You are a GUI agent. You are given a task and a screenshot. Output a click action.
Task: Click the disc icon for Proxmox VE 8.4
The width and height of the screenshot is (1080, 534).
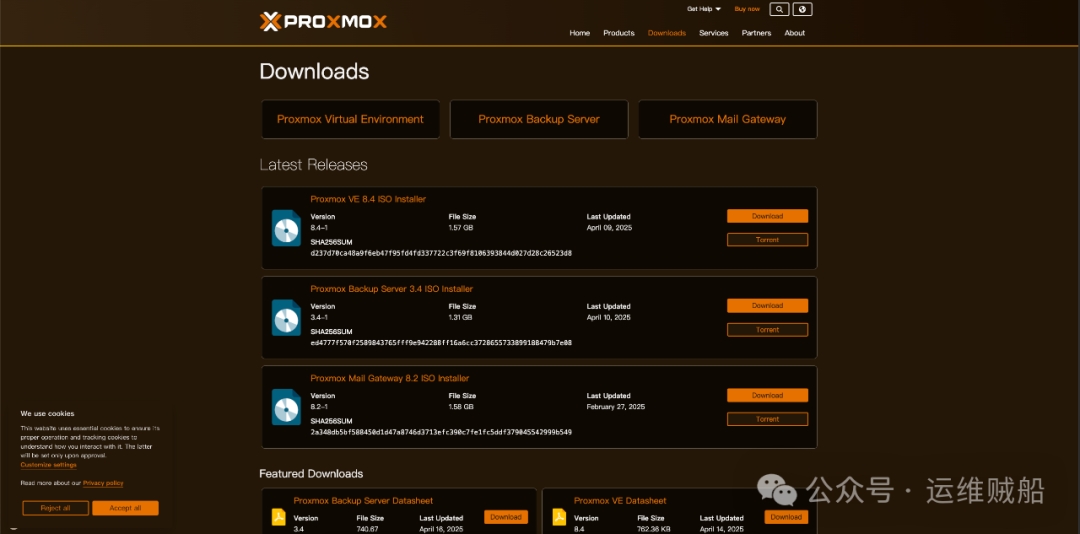pyautogui.click(x=286, y=228)
